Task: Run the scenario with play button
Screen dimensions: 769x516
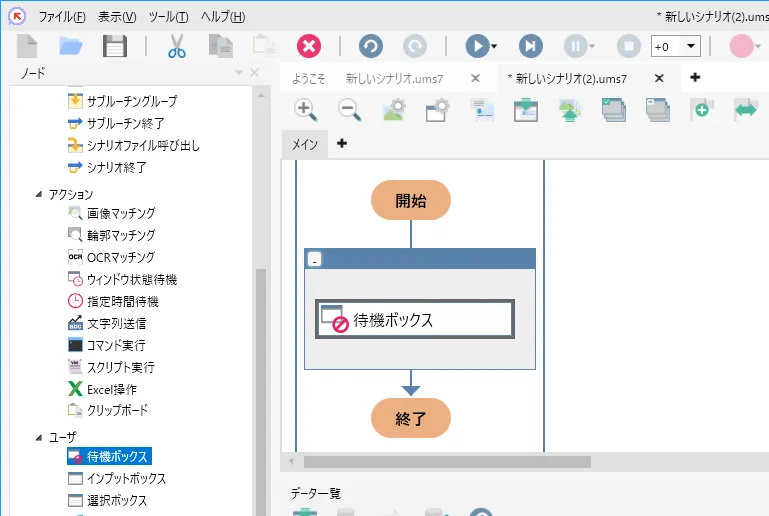Action: click(x=477, y=46)
